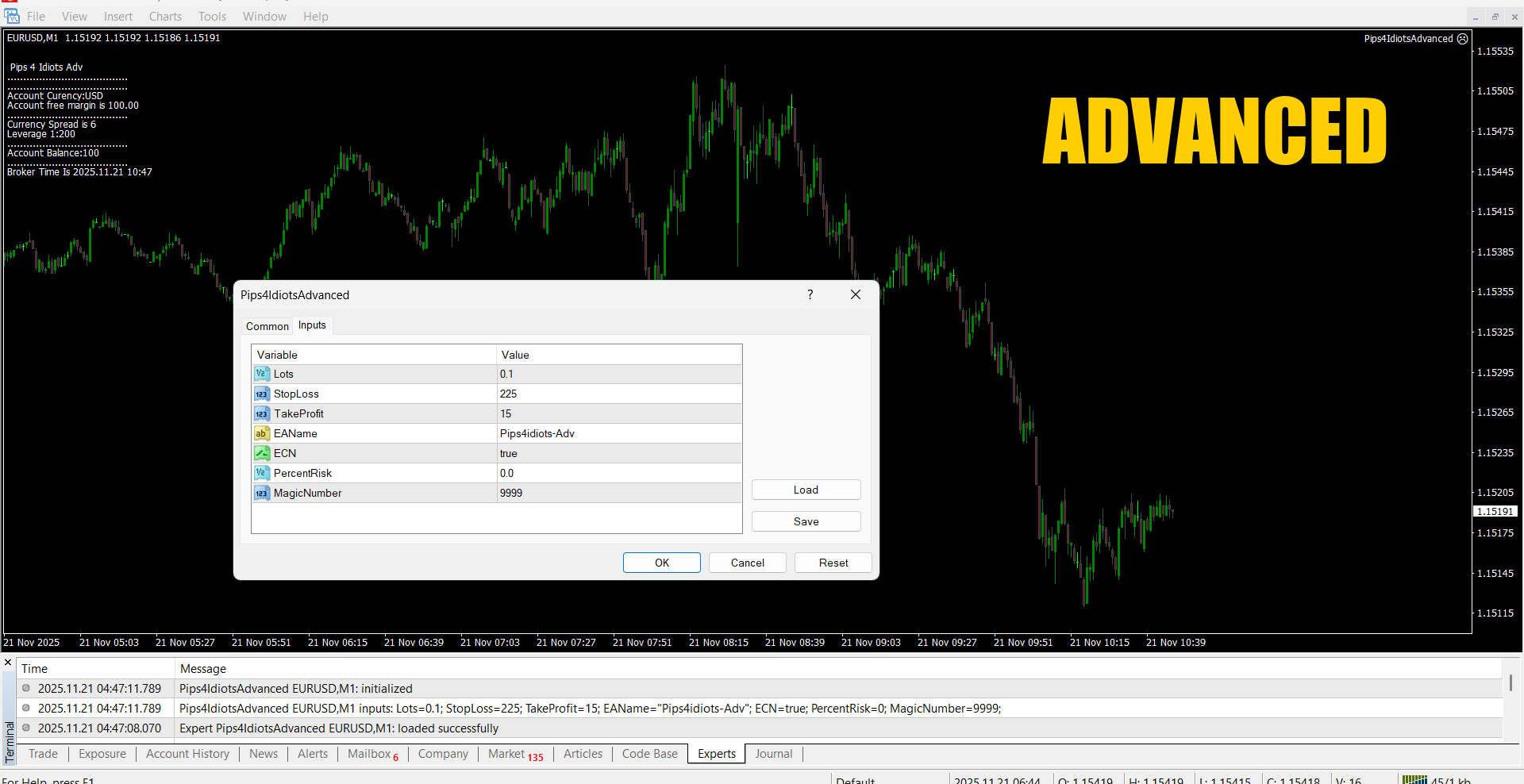
Task: Select the Inputs tab in dialog
Action: click(312, 325)
